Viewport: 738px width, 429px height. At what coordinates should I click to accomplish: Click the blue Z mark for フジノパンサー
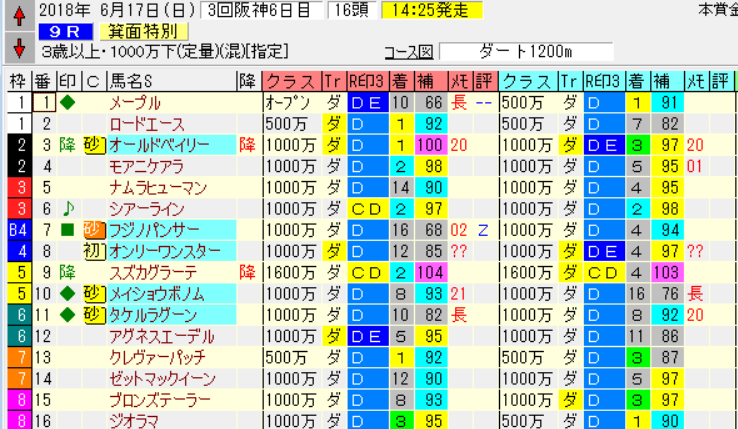coord(483,230)
